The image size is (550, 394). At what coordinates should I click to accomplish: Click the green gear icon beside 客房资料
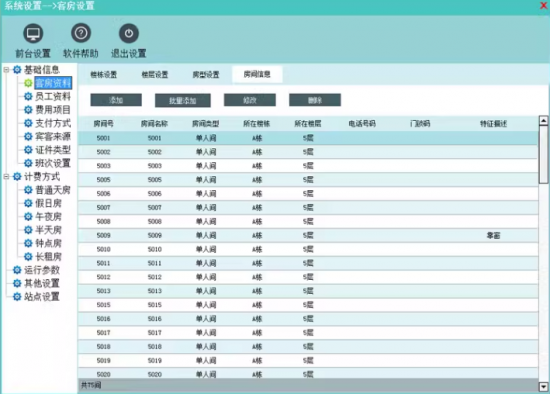(x=28, y=83)
